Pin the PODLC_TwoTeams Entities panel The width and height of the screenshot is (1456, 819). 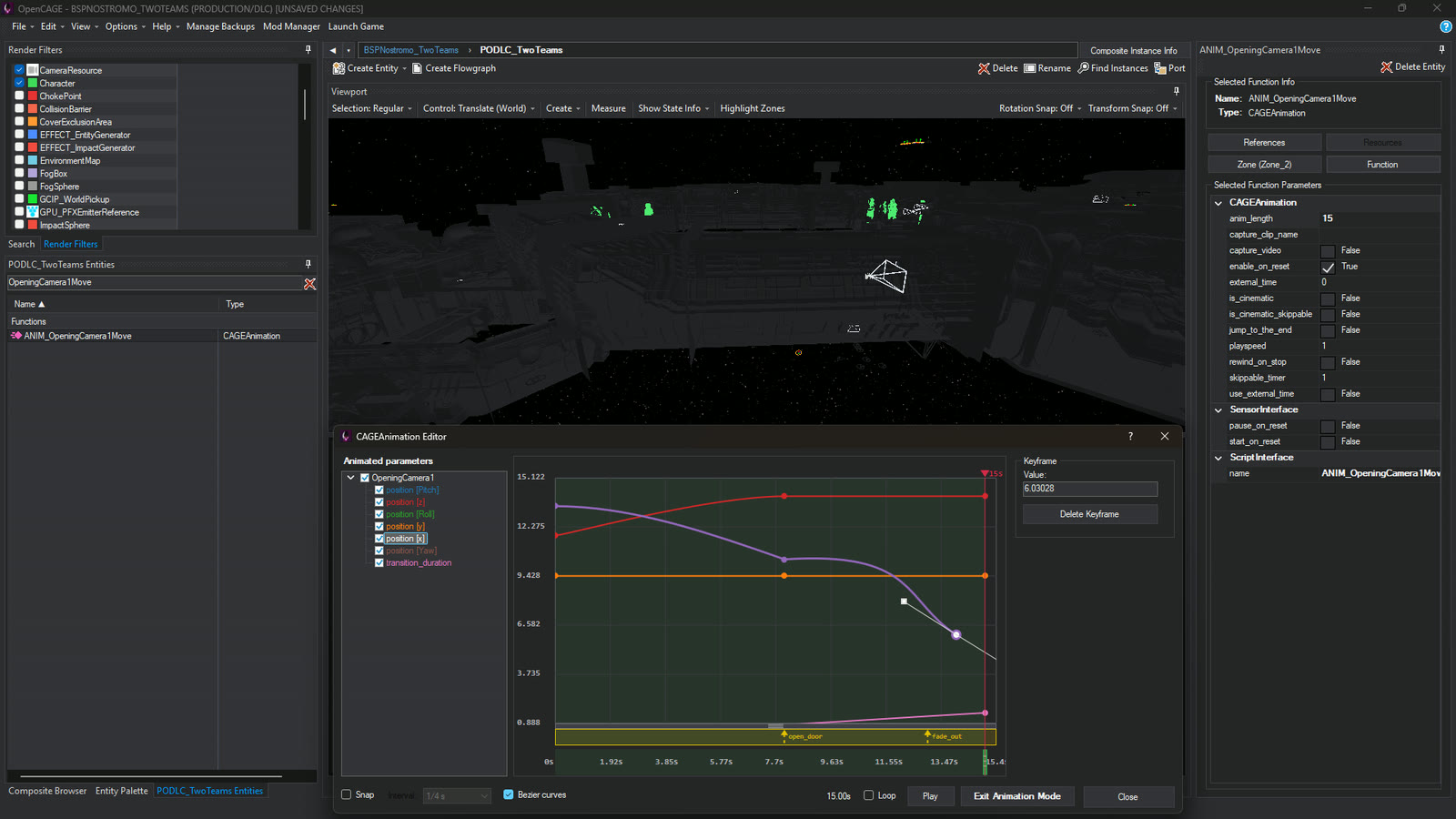[308, 265]
